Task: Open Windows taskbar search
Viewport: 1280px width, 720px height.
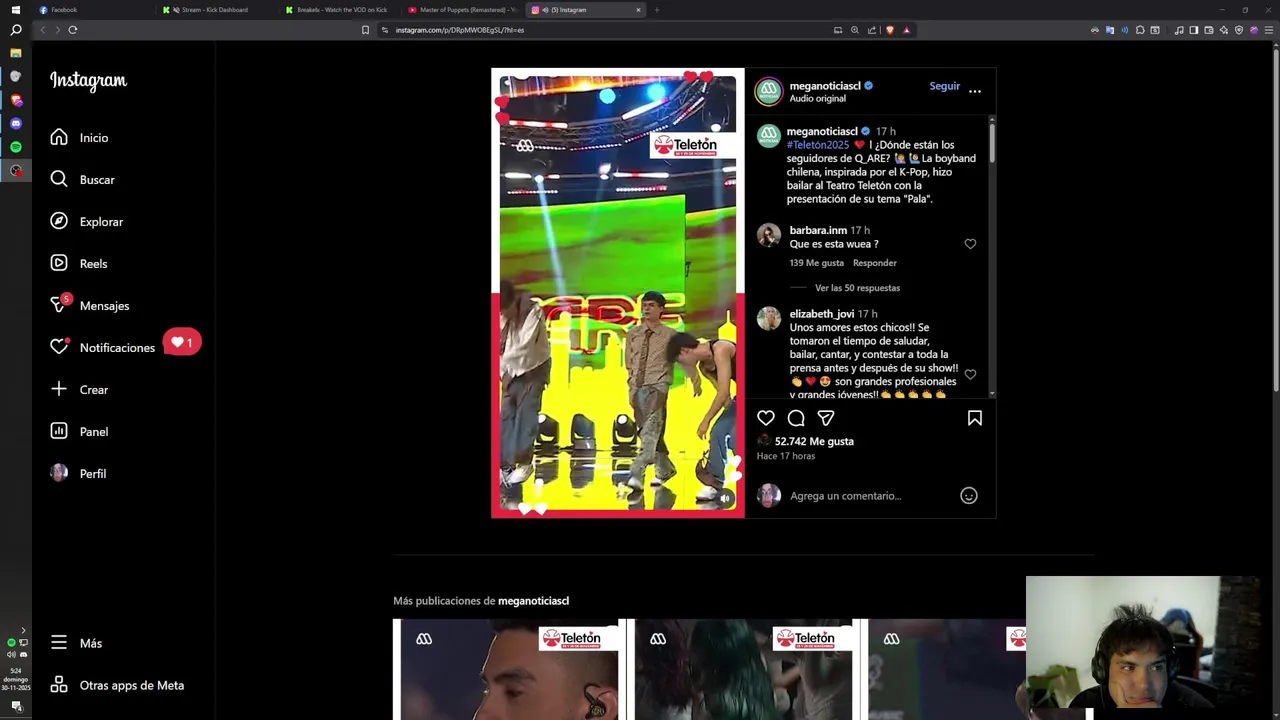Action: tap(15, 30)
